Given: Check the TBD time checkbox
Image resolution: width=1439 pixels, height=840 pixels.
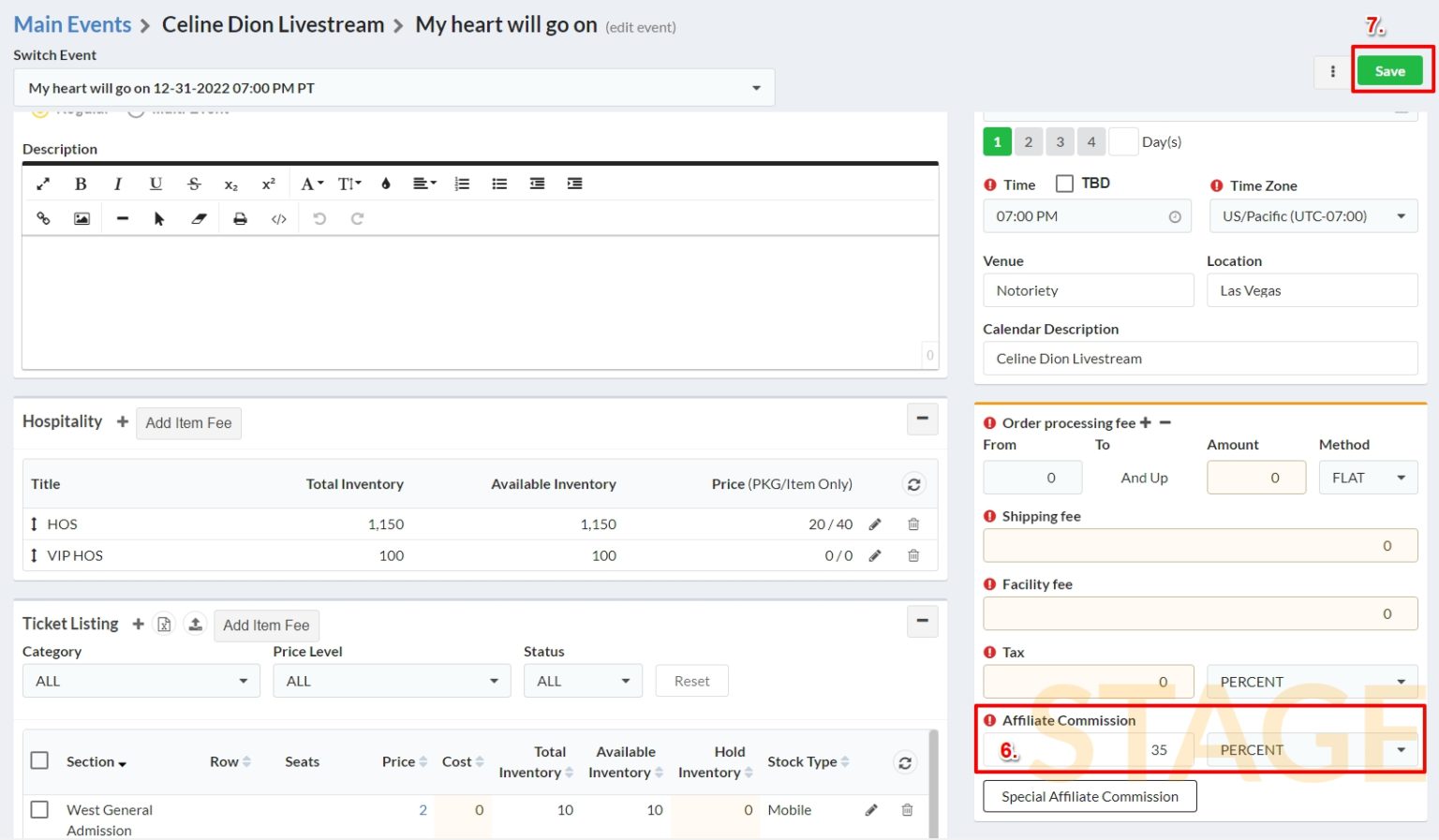Looking at the screenshot, I should tap(1064, 184).
